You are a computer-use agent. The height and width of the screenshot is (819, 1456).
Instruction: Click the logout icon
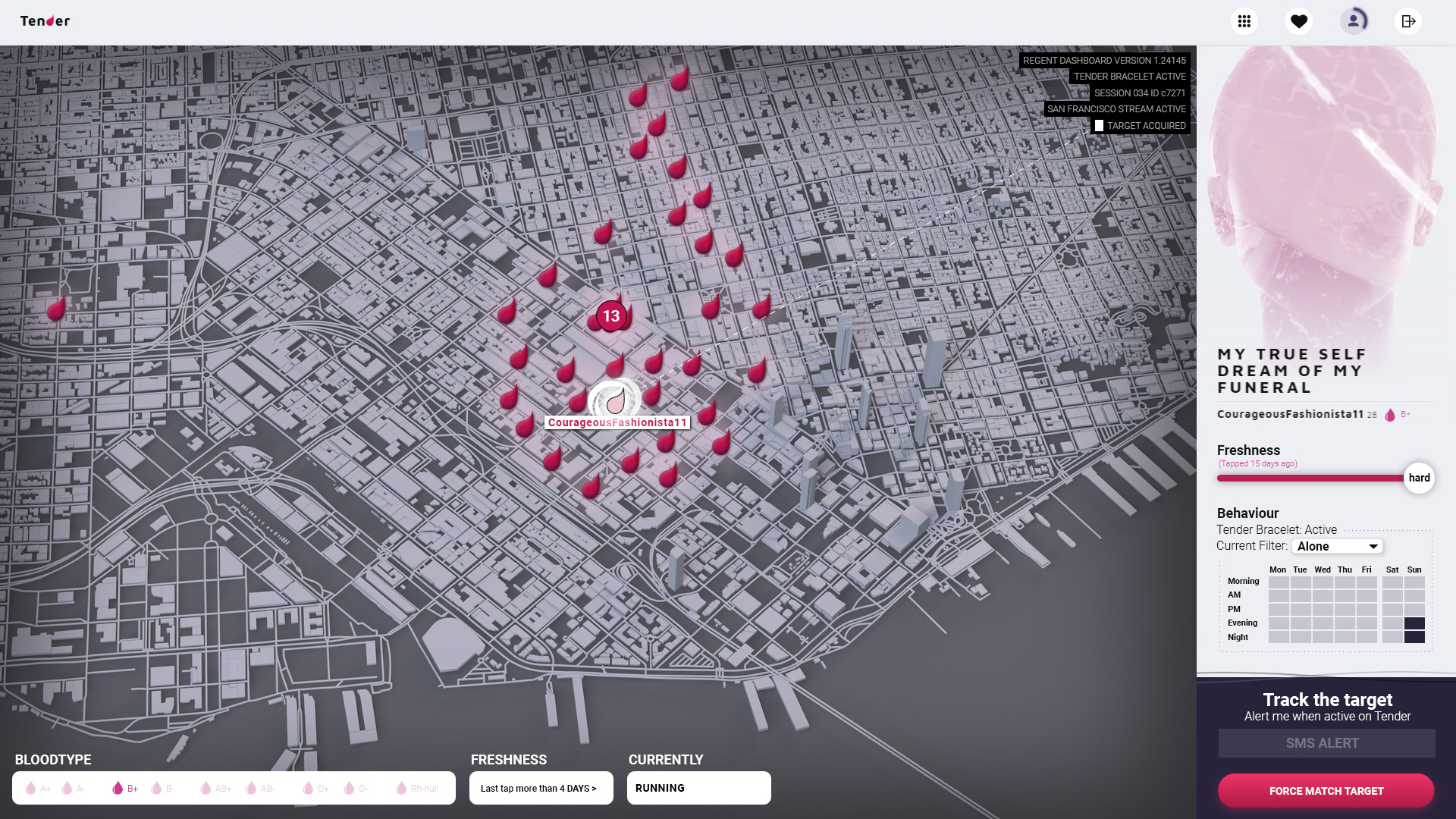1408,21
